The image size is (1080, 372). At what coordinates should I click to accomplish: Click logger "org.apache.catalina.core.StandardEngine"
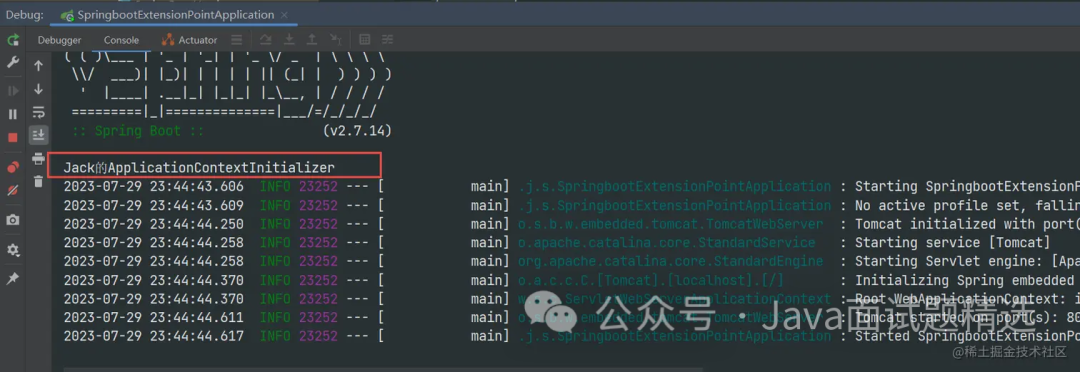670,261
